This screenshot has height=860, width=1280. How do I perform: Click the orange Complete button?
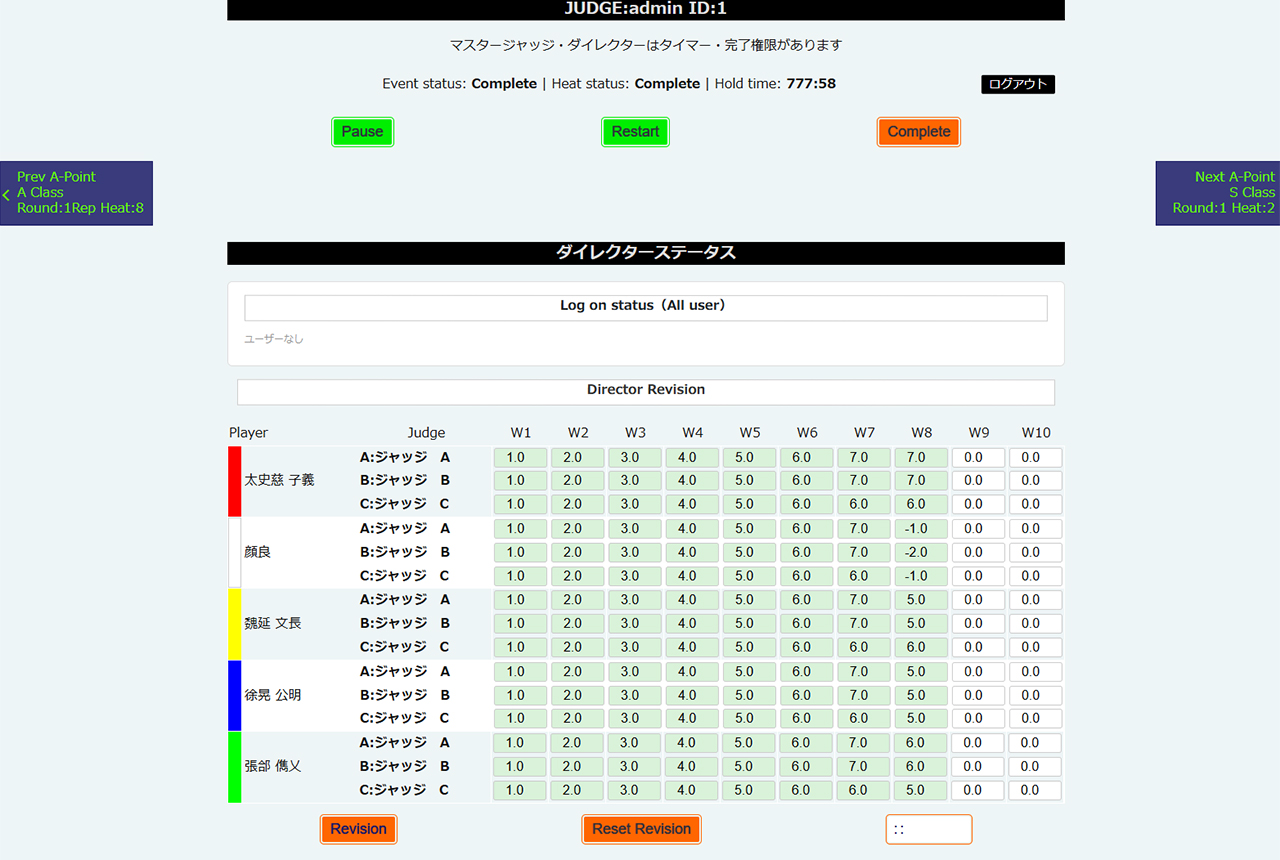click(x=919, y=132)
